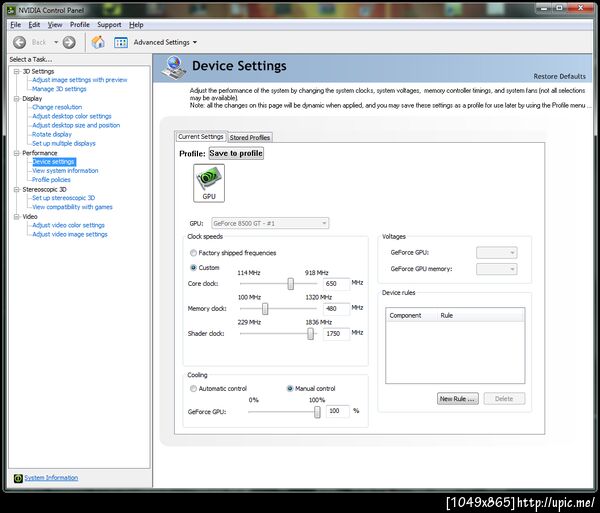Select Manual control for cooling

coord(290,389)
